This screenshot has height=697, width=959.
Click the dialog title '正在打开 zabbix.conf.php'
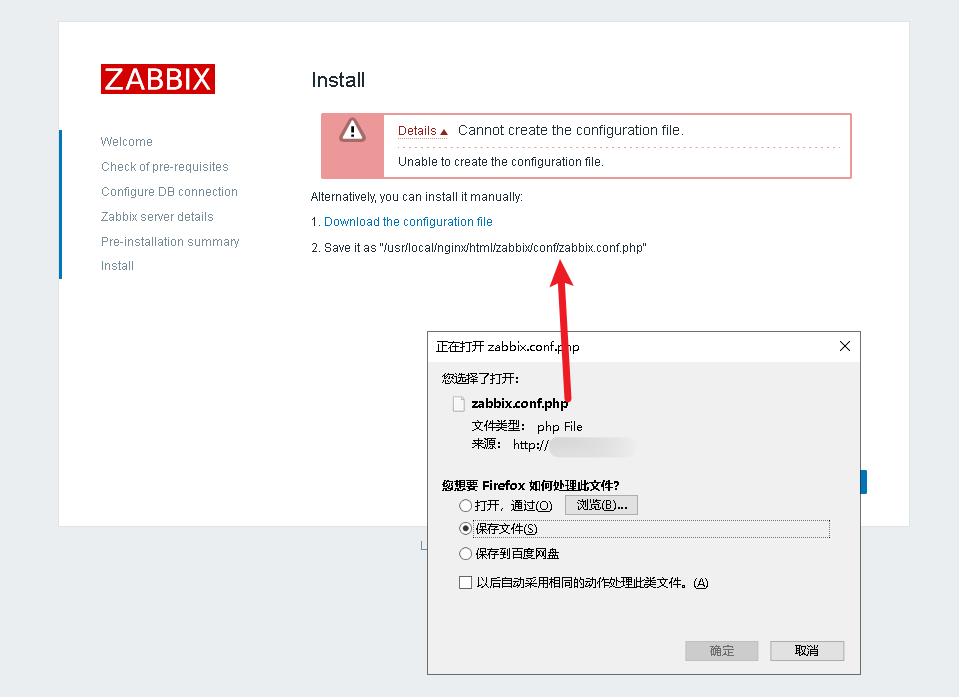[x=508, y=347]
